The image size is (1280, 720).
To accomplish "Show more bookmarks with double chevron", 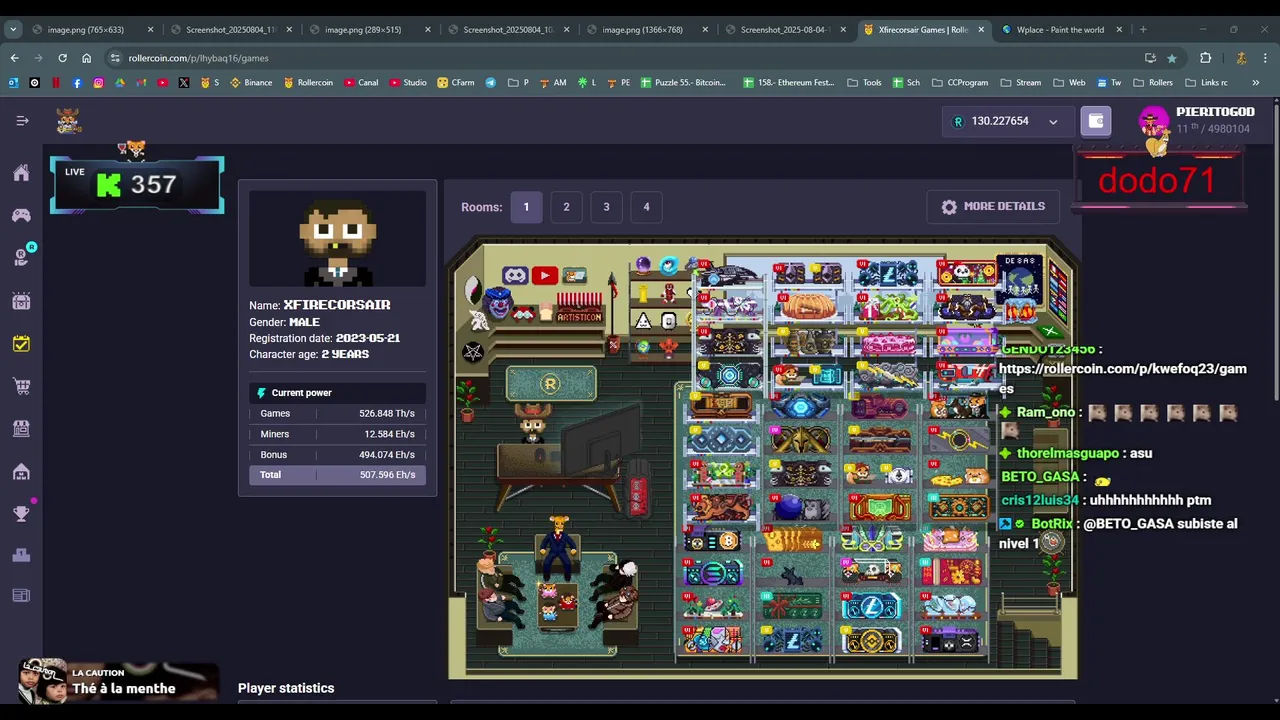I will pyautogui.click(x=1255, y=82).
